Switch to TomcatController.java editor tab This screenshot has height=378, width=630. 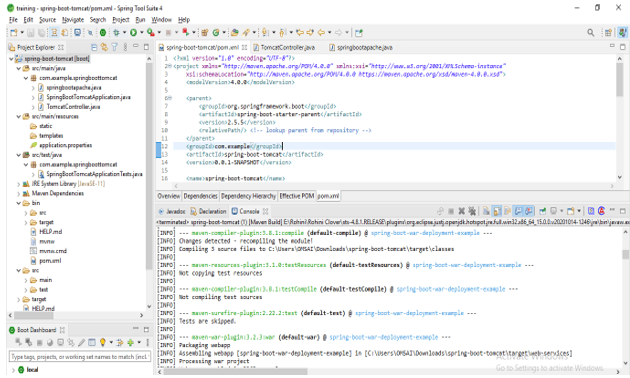284,47
